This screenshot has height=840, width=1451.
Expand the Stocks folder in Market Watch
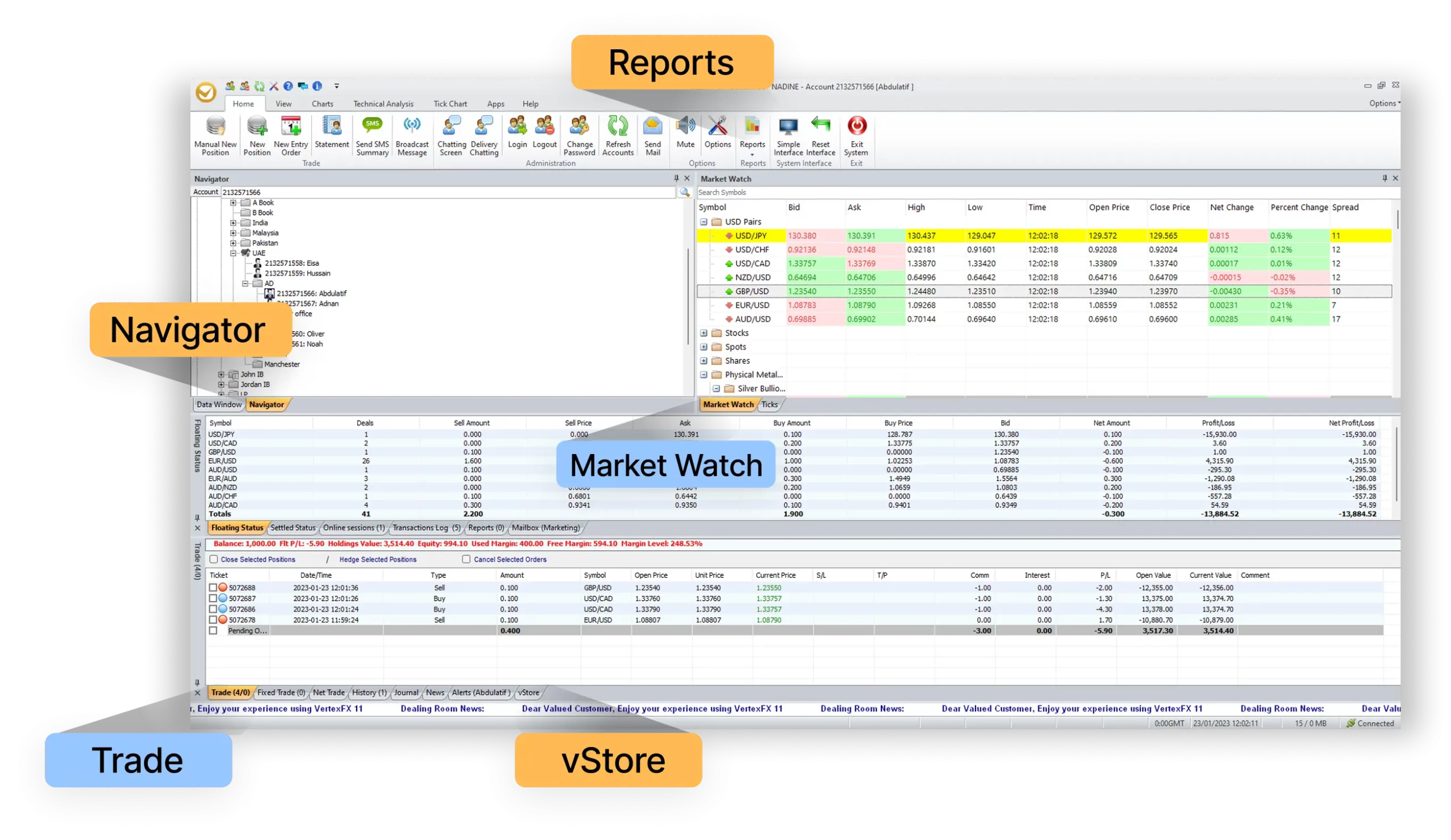[x=703, y=333]
